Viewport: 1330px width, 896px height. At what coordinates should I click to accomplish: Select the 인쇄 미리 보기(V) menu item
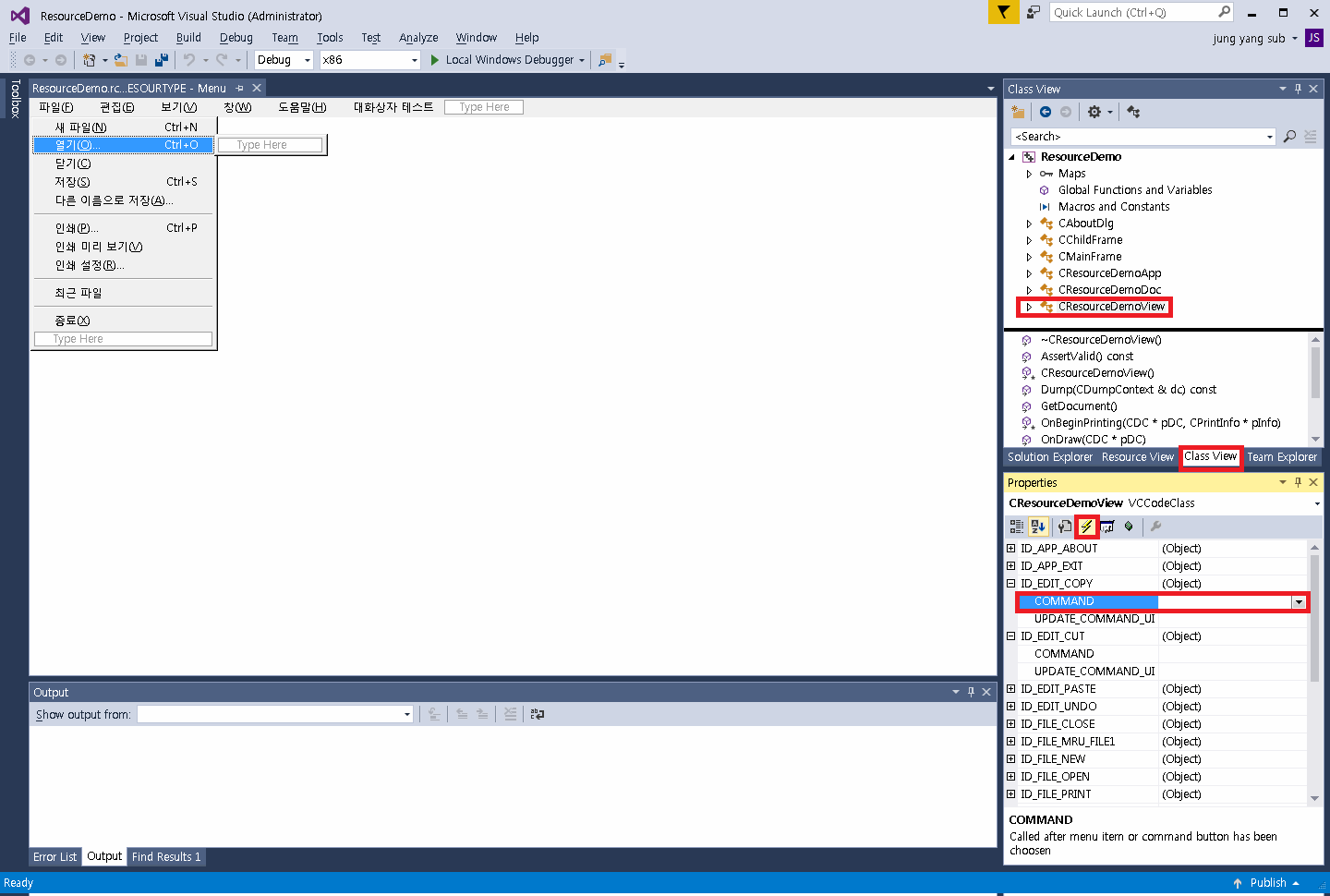point(124,247)
